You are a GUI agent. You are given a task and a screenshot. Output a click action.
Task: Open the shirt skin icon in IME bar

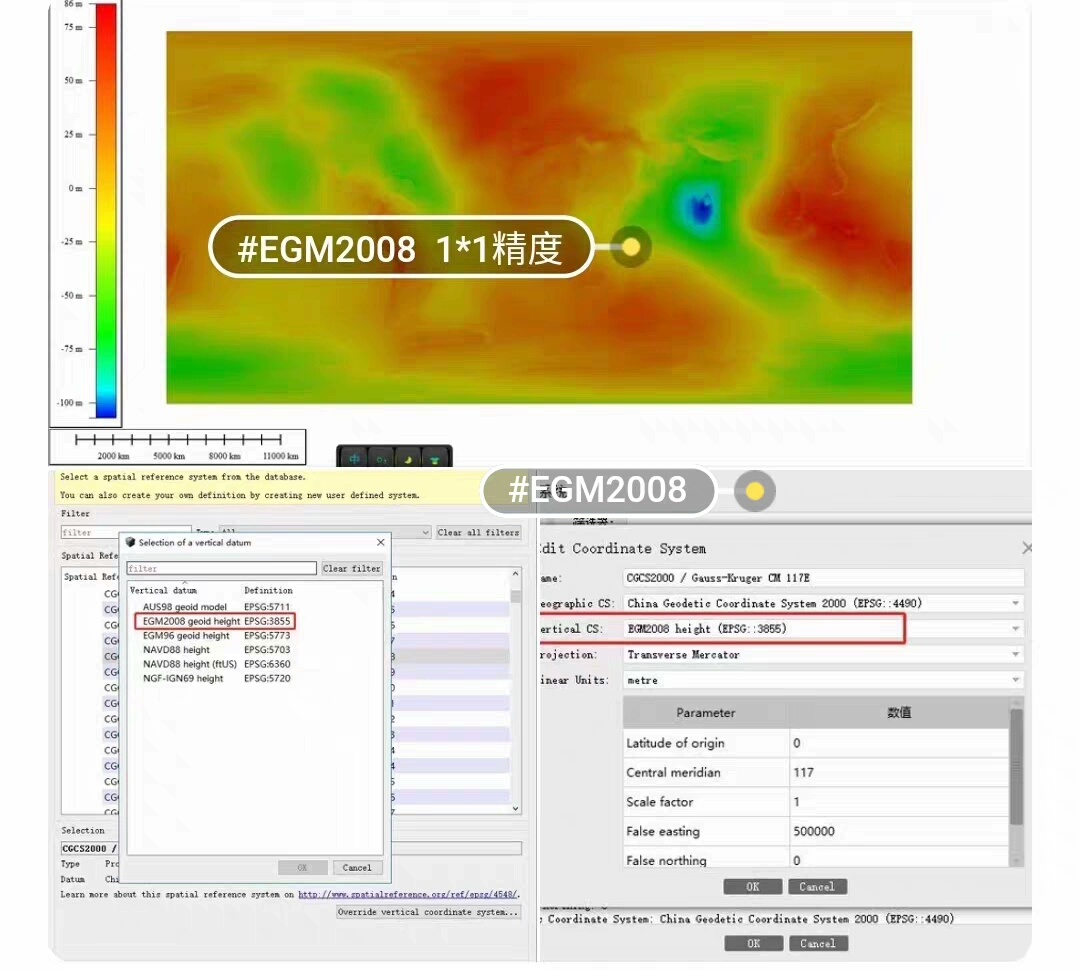[434, 459]
